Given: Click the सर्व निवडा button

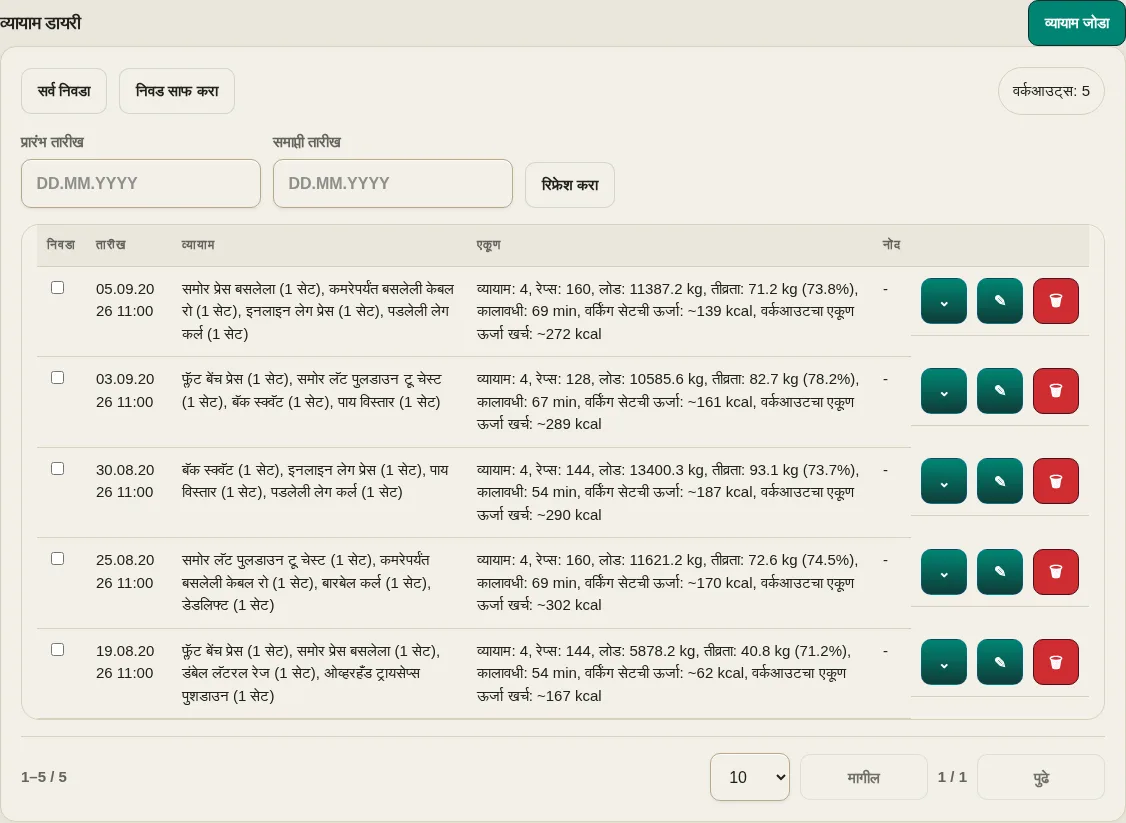Looking at the screenshot, I should pyautogui.click(x=64, y=91).
